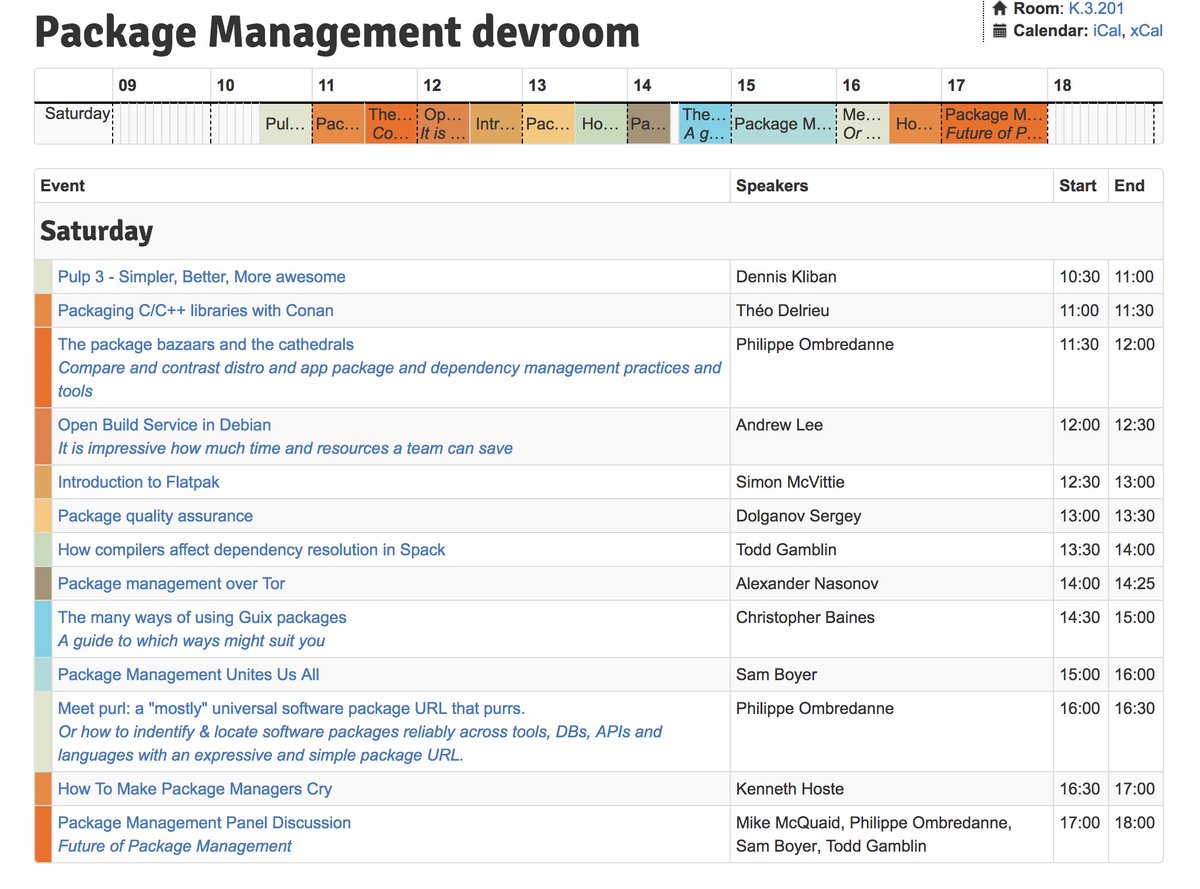The image size is (1200, 889).
Task: Open Package quality assurance talk
Action: [x=155, y=516]
